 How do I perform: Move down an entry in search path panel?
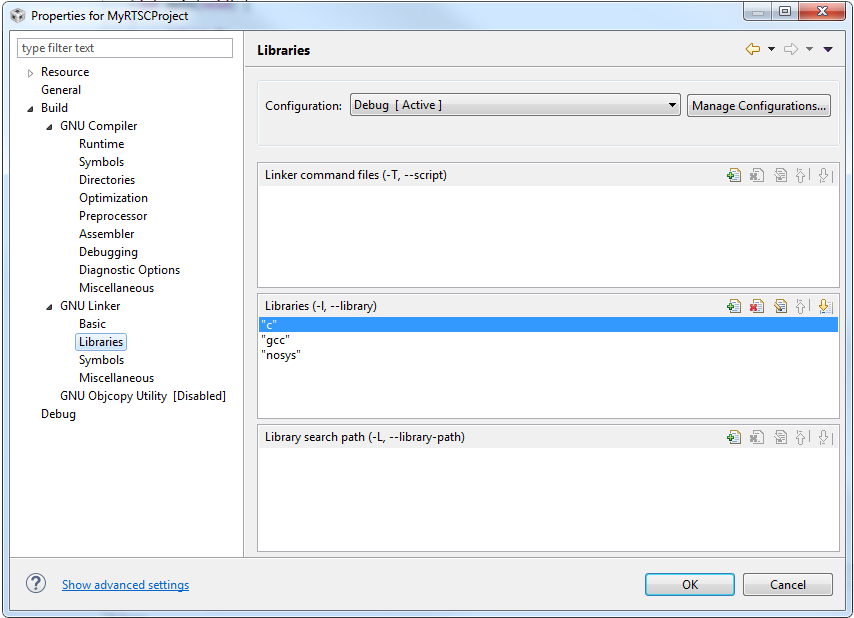tap(825, 437)
